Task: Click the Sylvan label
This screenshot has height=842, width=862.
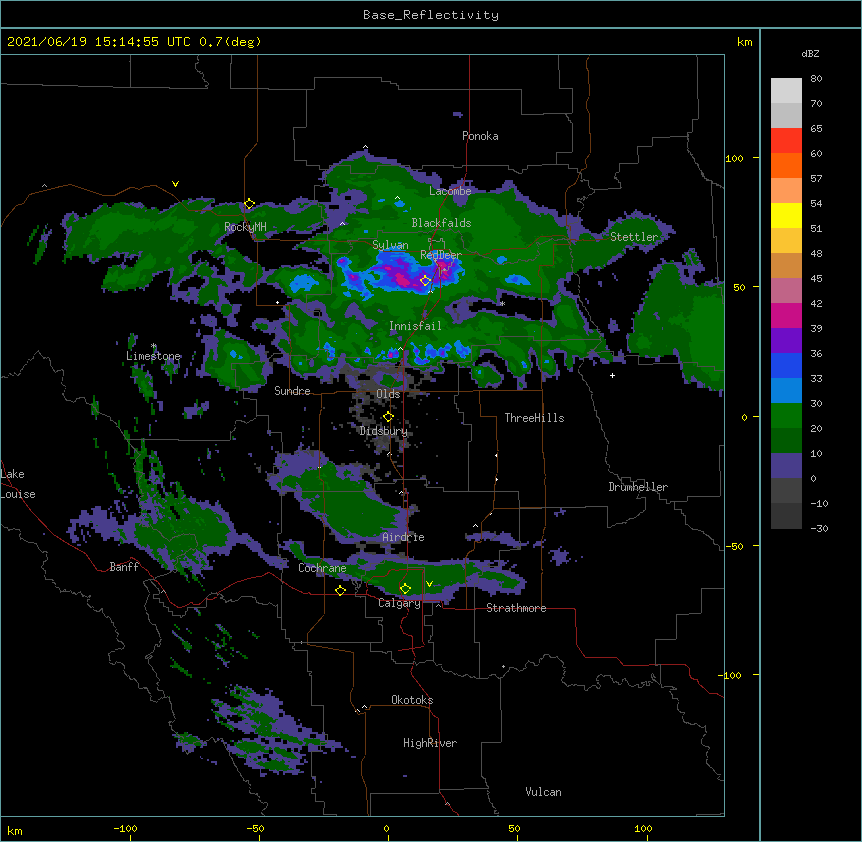Action: pos(390,245)
